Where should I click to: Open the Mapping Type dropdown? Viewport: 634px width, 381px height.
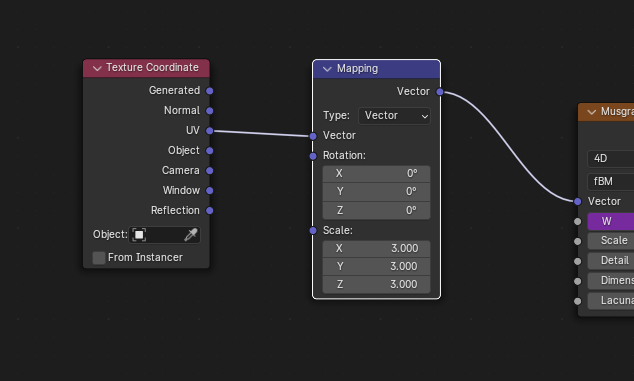[394, 116]
